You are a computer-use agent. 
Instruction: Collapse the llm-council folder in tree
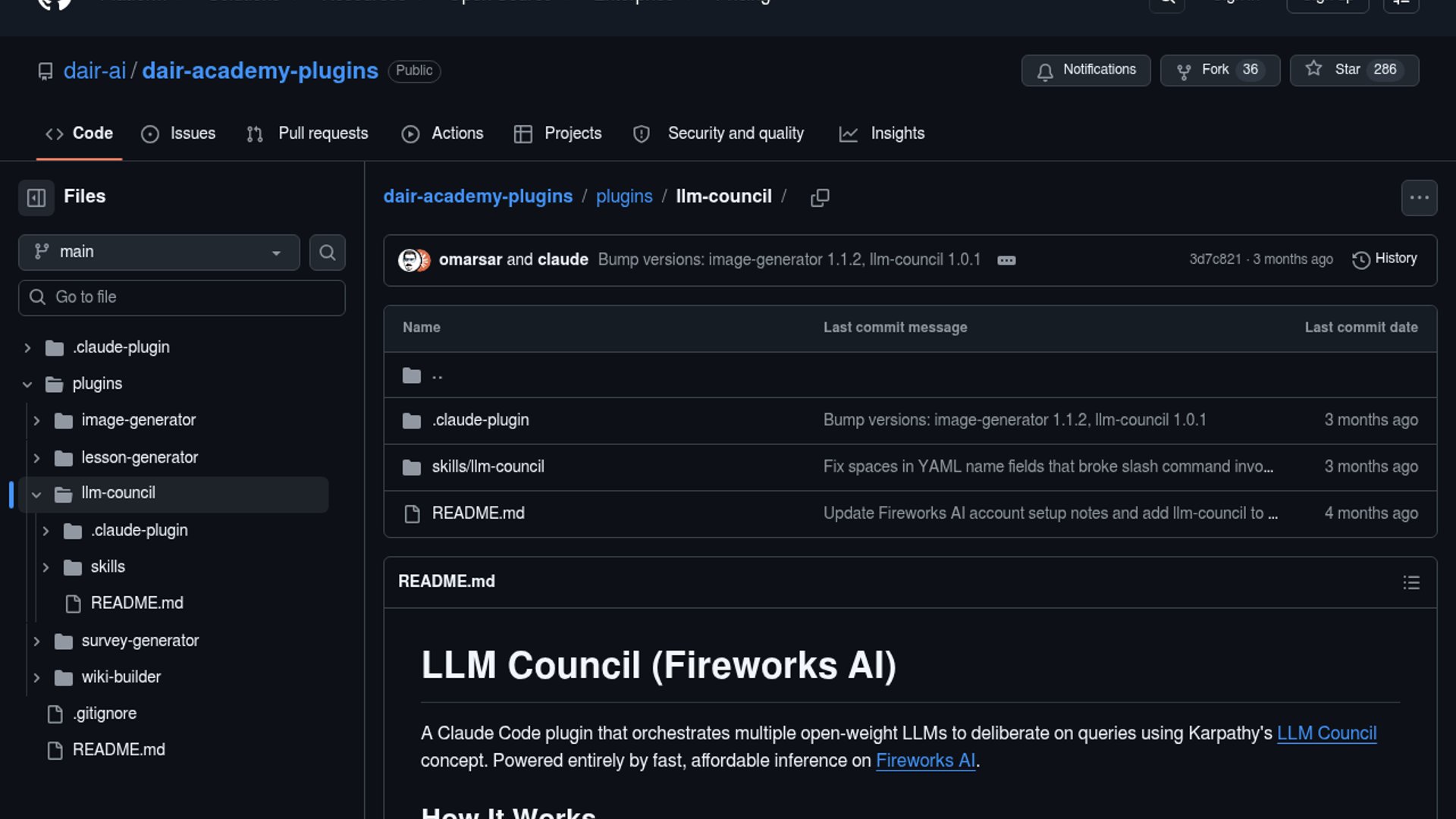tap(36, 494)
